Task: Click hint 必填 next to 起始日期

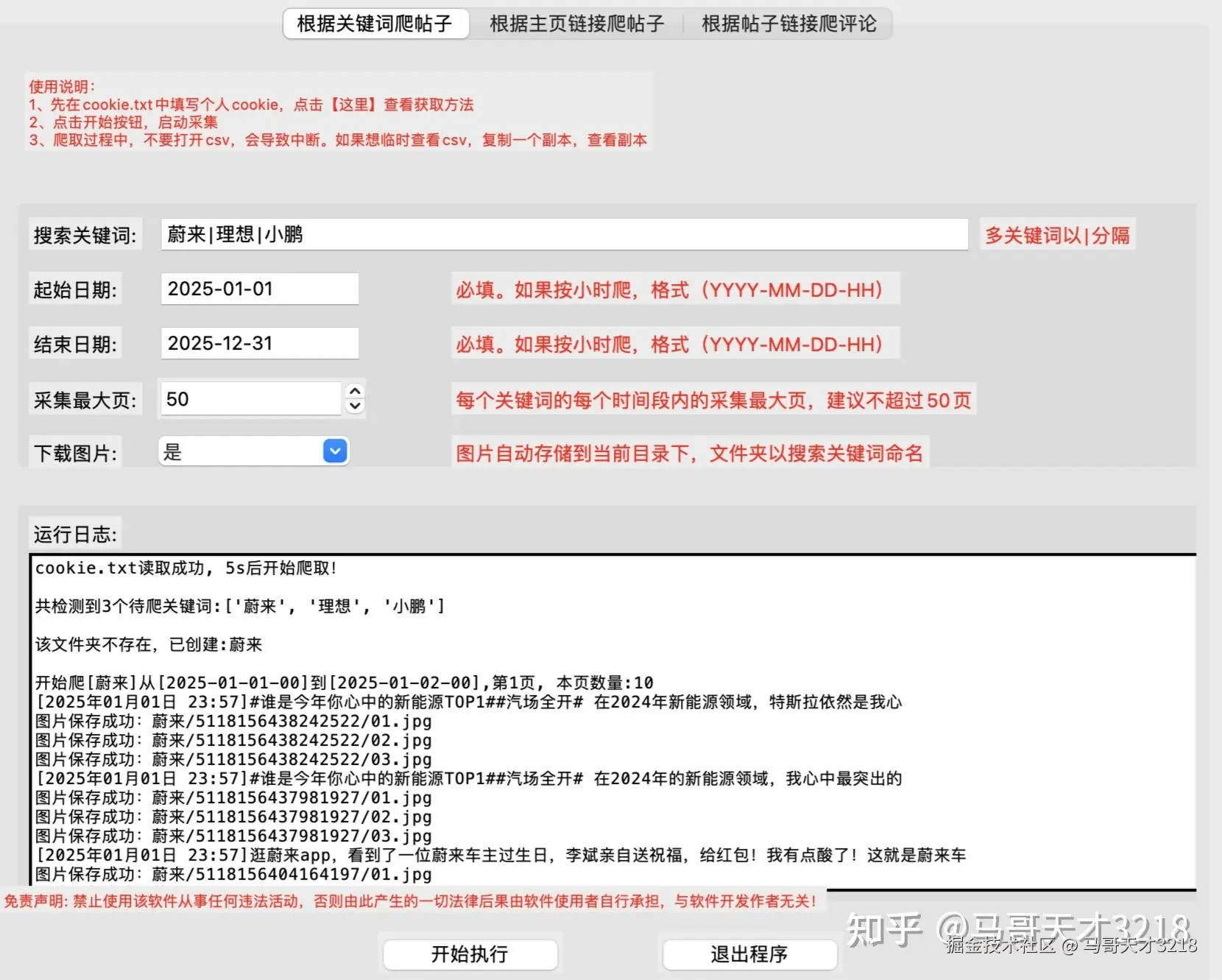Action: tap(674, 289)
